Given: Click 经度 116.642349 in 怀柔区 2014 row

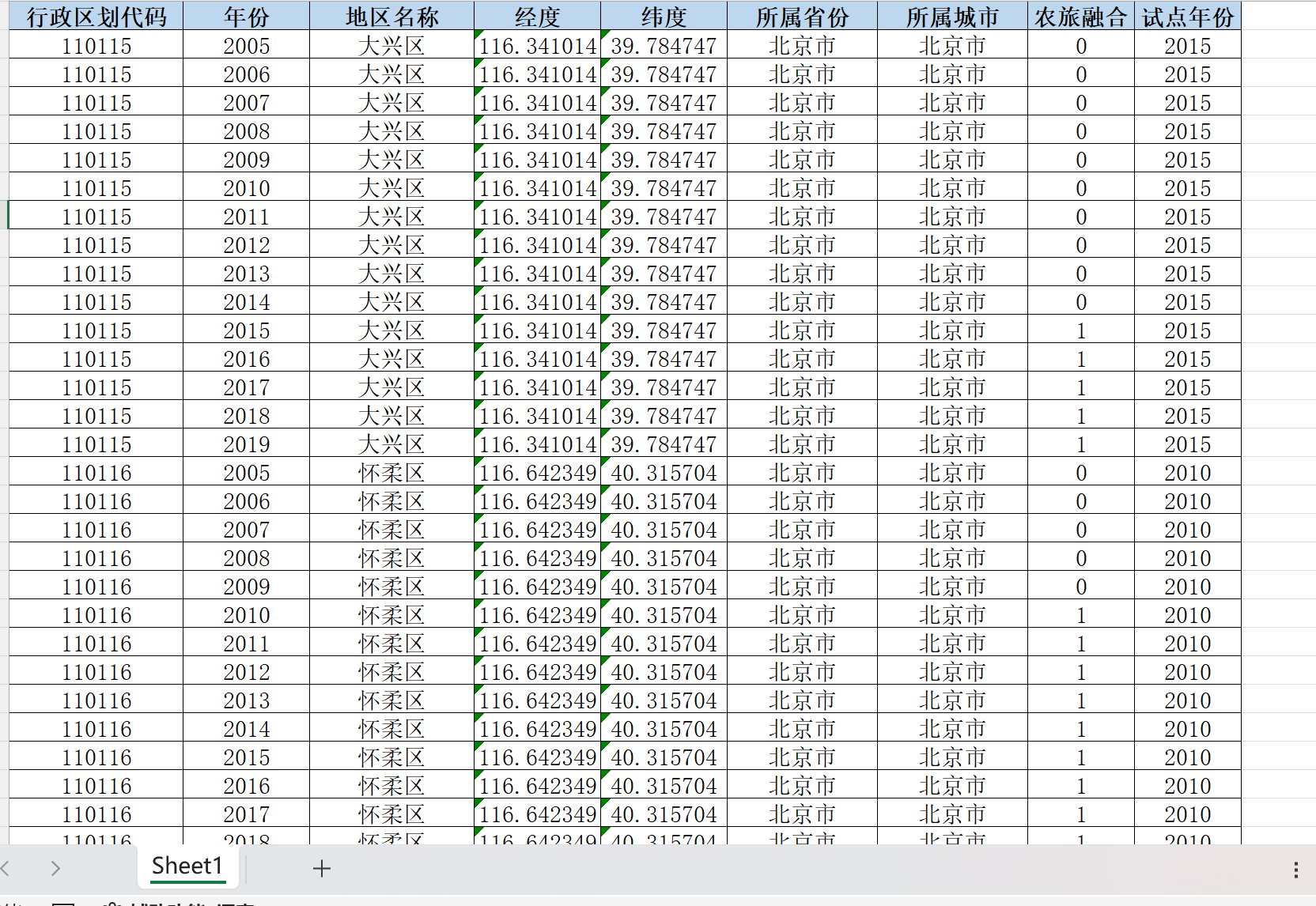Looking at the screenshot, I should pyautogui.click(x=538, y=729).
